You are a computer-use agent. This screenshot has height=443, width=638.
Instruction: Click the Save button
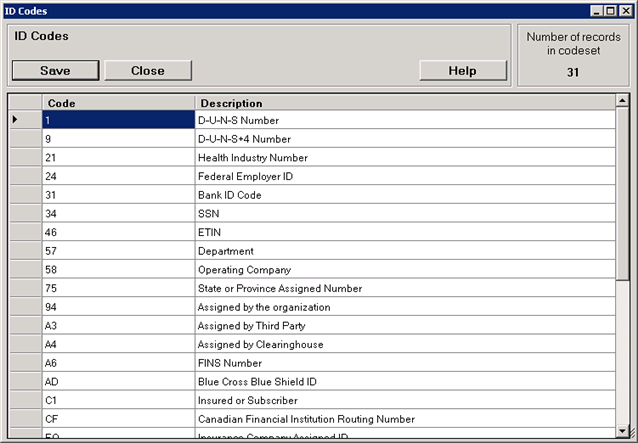coord(55,71)
